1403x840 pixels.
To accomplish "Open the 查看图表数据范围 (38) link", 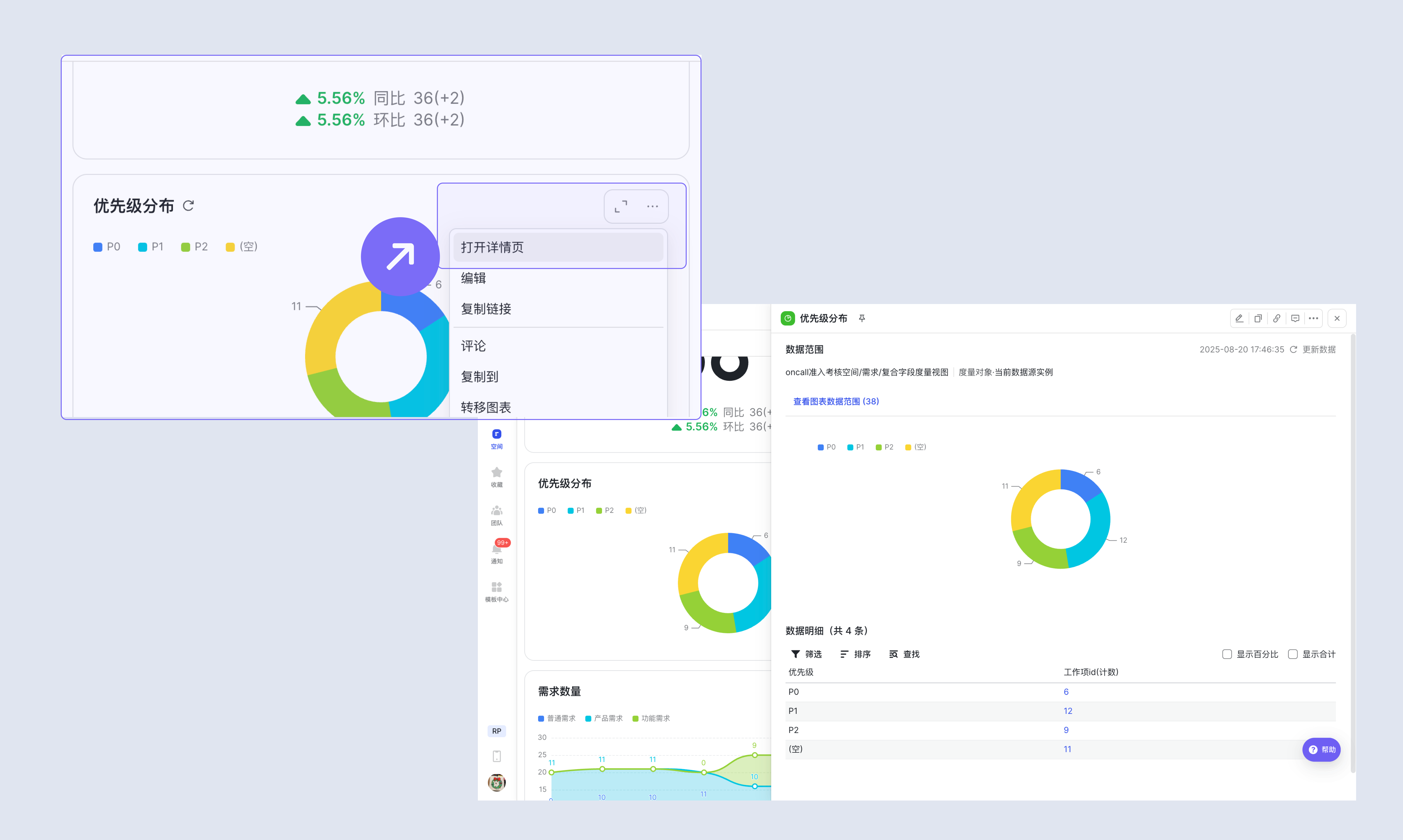I will click(x=836, y=401).
